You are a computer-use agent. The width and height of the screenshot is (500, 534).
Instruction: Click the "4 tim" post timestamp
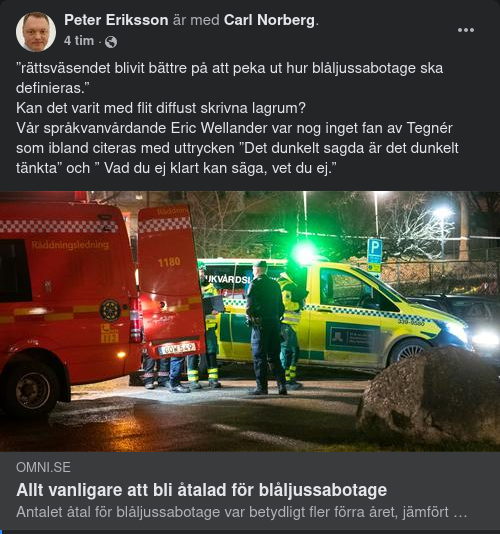(79, 41)
